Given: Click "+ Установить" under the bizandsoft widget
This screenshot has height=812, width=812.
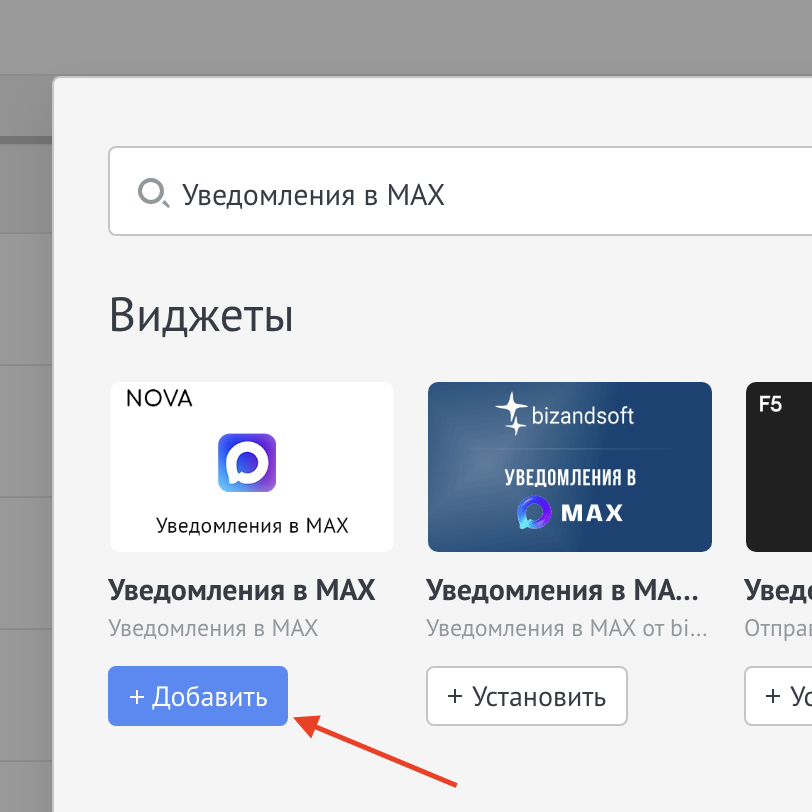Looking at the screenshot, I should tap(527, 695).
